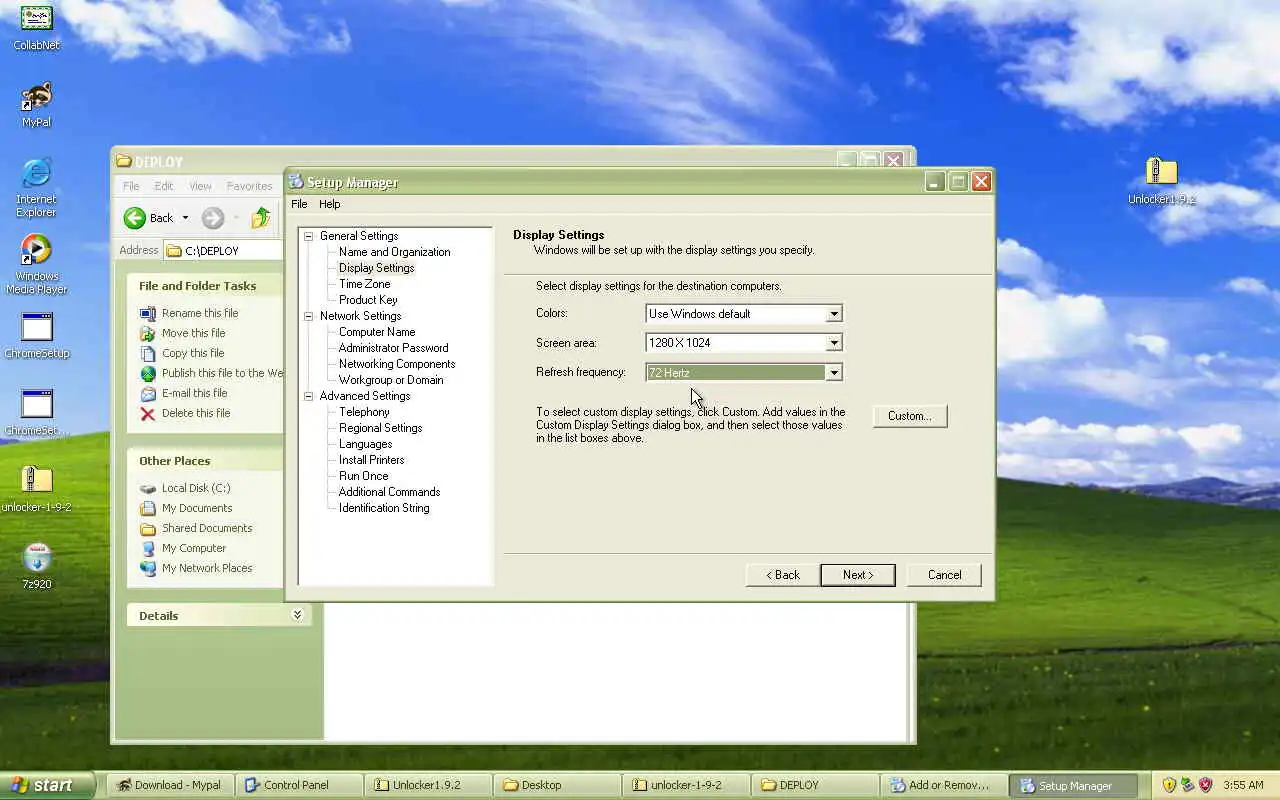Collapse the Network Settings tree node
Viewport: 1280px width, 800px height.
pyautogui.click(x=309, y=316)
